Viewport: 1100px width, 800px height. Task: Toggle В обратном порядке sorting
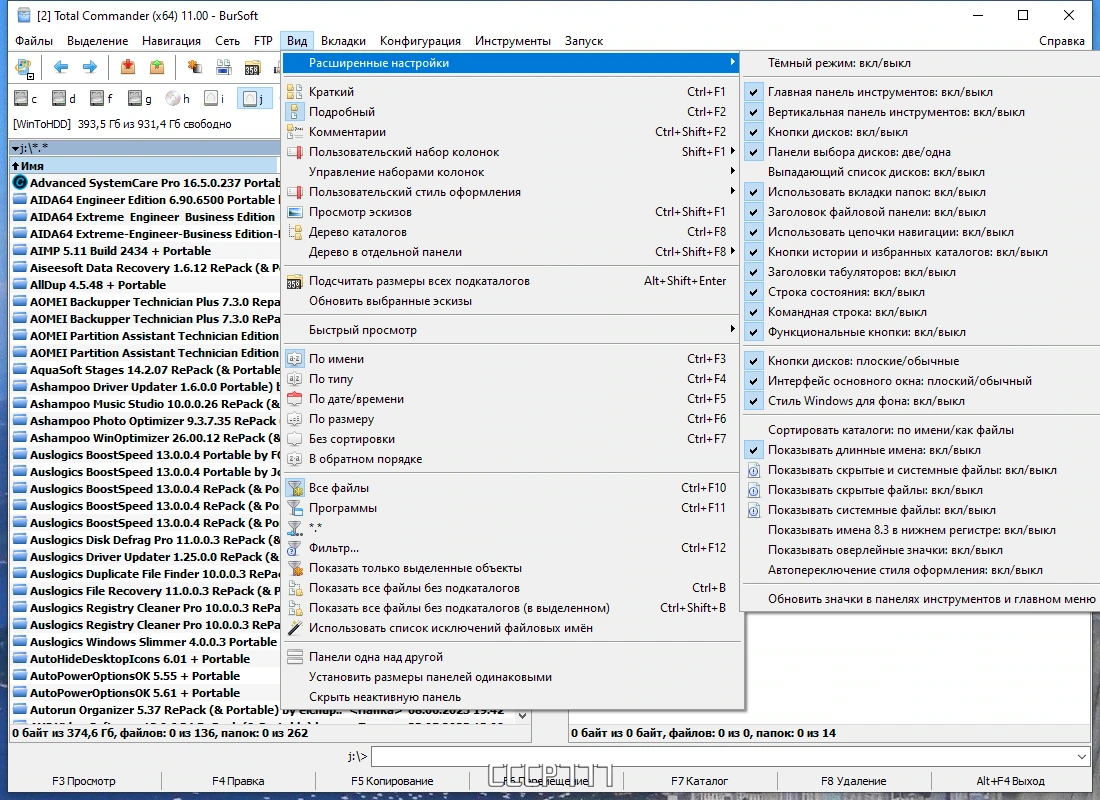point(512,458)
